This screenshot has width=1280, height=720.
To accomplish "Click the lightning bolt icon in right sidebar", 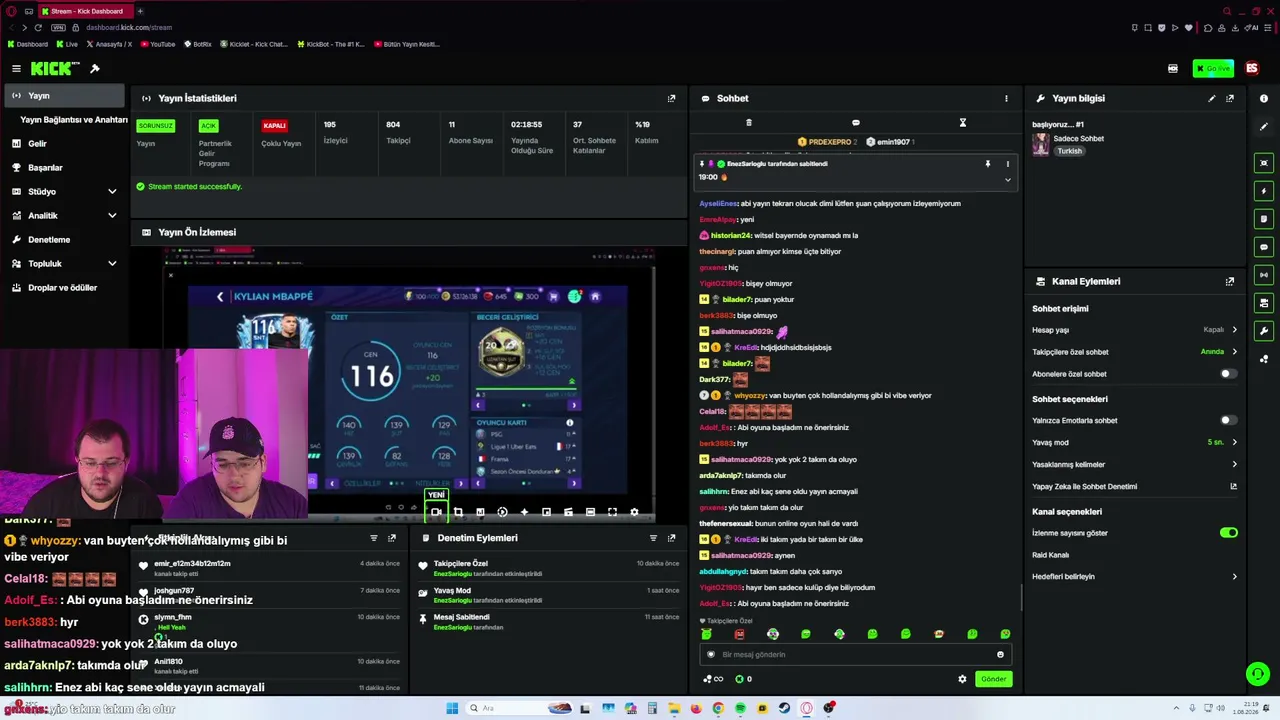I will tap(1264, 191).
